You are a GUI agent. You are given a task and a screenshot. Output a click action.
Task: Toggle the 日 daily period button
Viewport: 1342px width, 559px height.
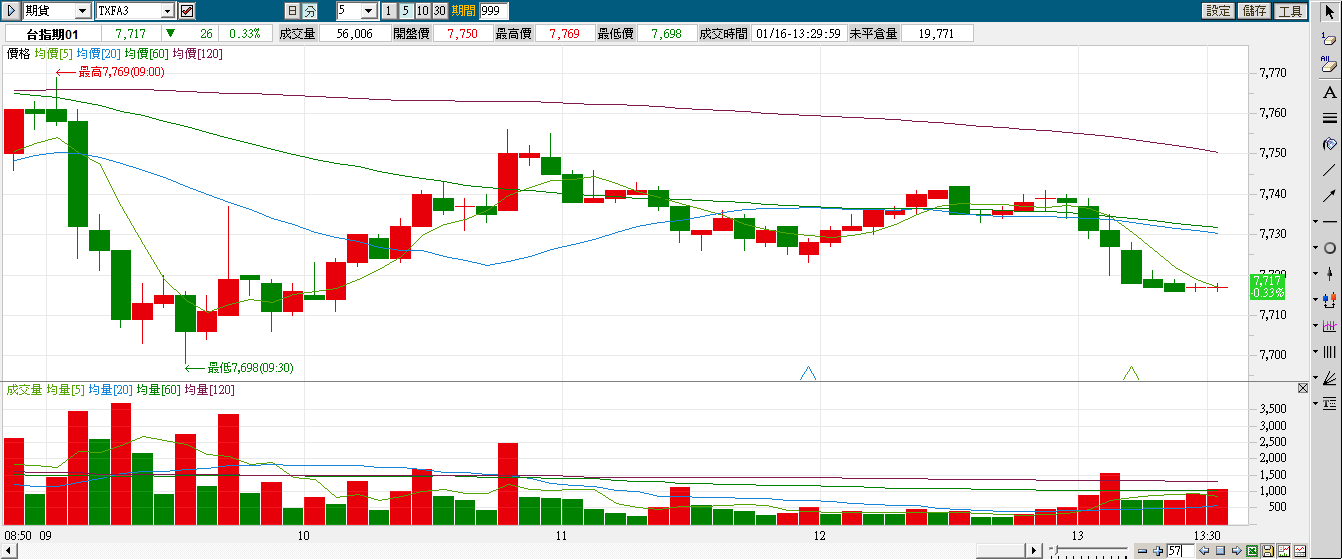click(x=292, y=11)
